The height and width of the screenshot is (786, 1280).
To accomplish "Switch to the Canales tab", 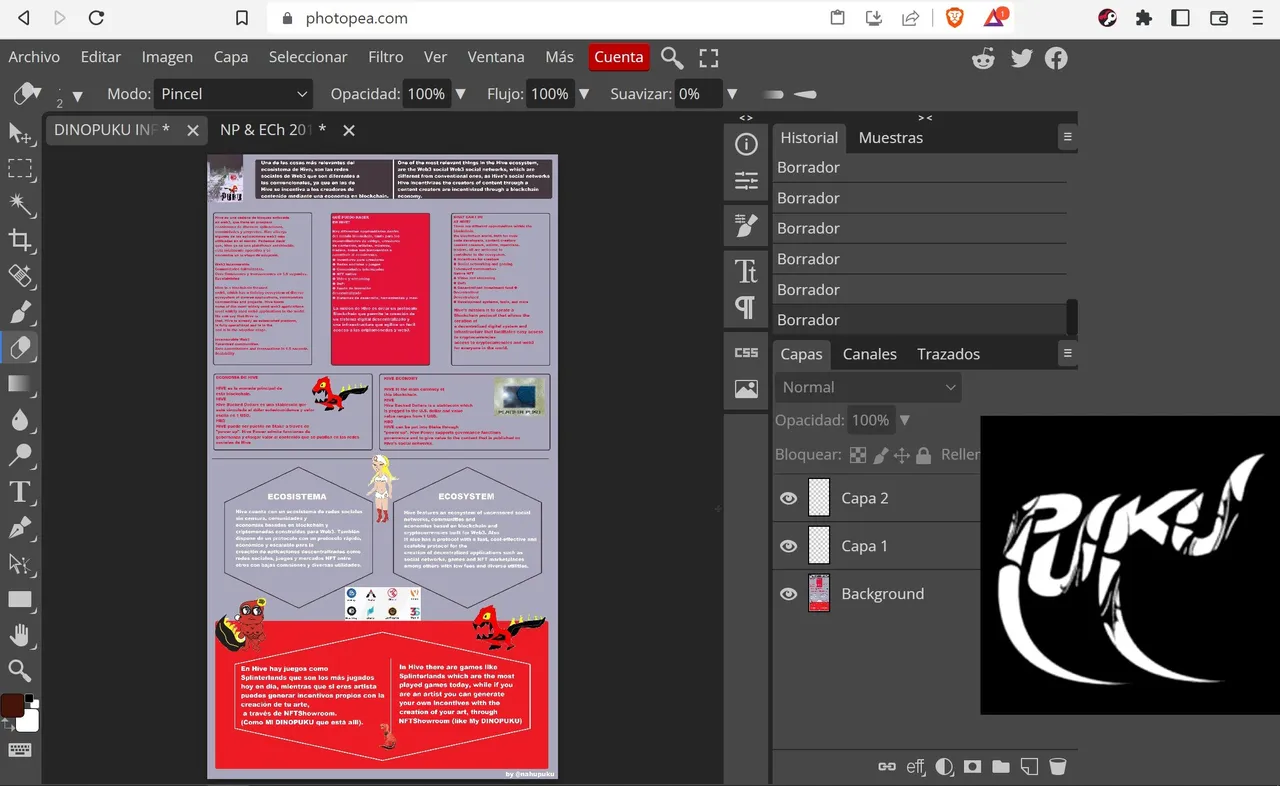I will (870, 354).
